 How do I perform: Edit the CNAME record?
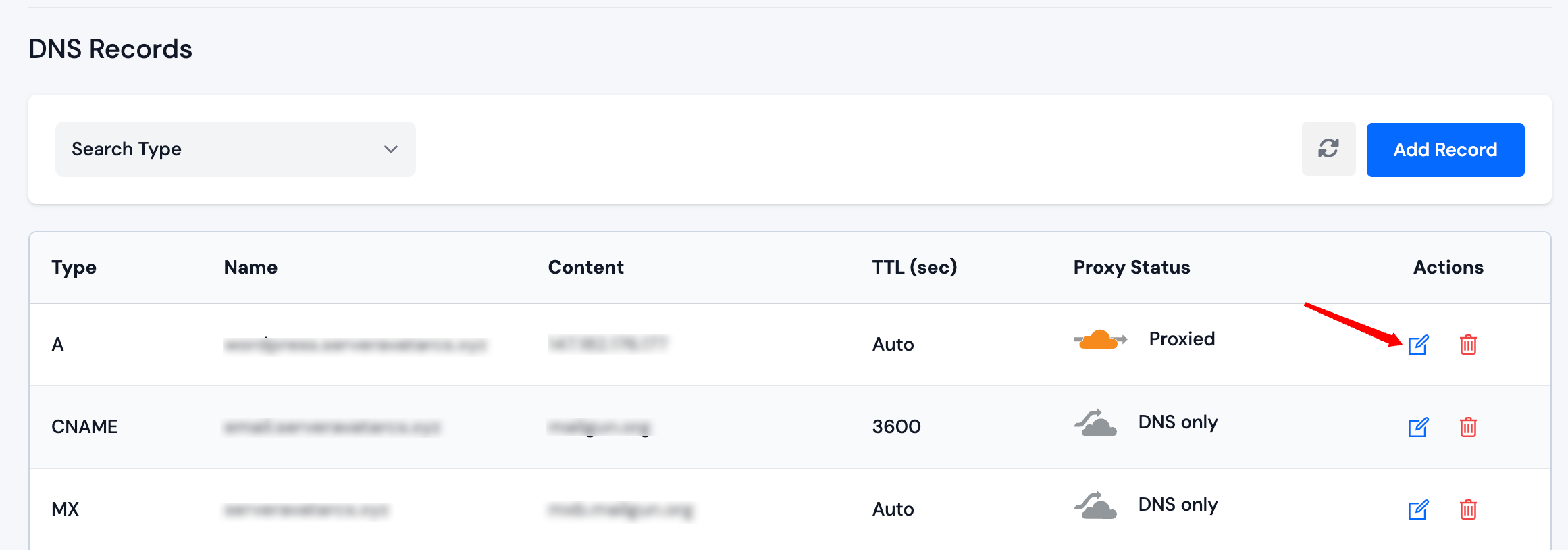coord(1418,427)
